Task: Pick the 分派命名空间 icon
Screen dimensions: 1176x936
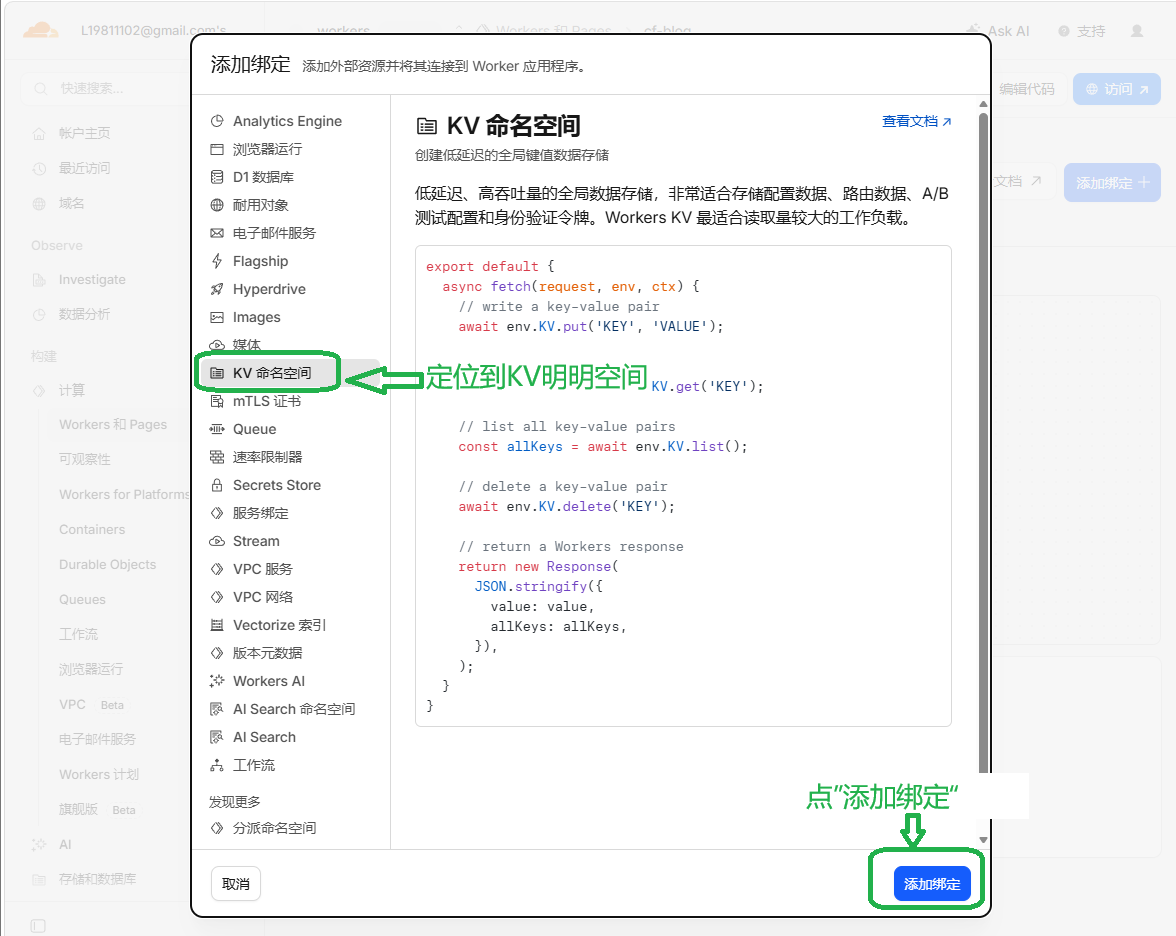Action: tap(217, 828)
